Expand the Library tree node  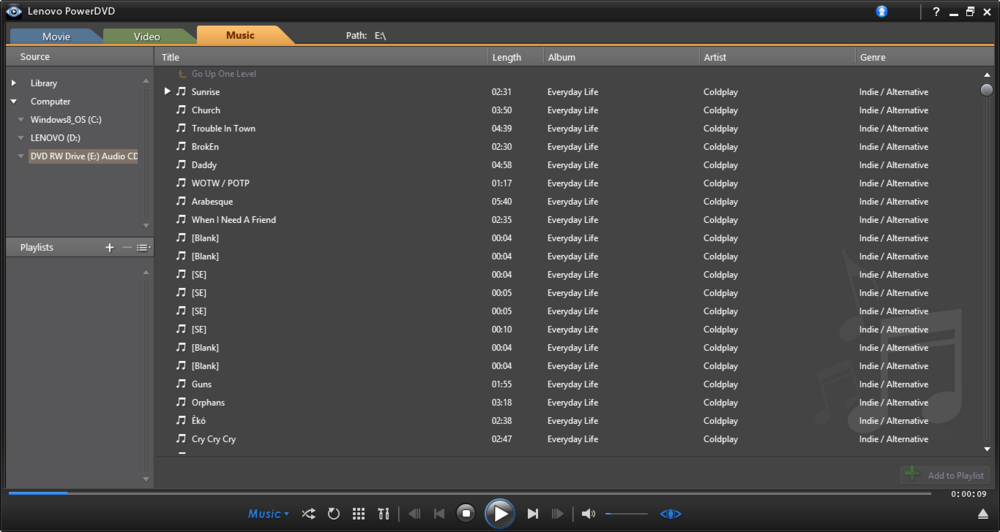click(x=13, y=83)
